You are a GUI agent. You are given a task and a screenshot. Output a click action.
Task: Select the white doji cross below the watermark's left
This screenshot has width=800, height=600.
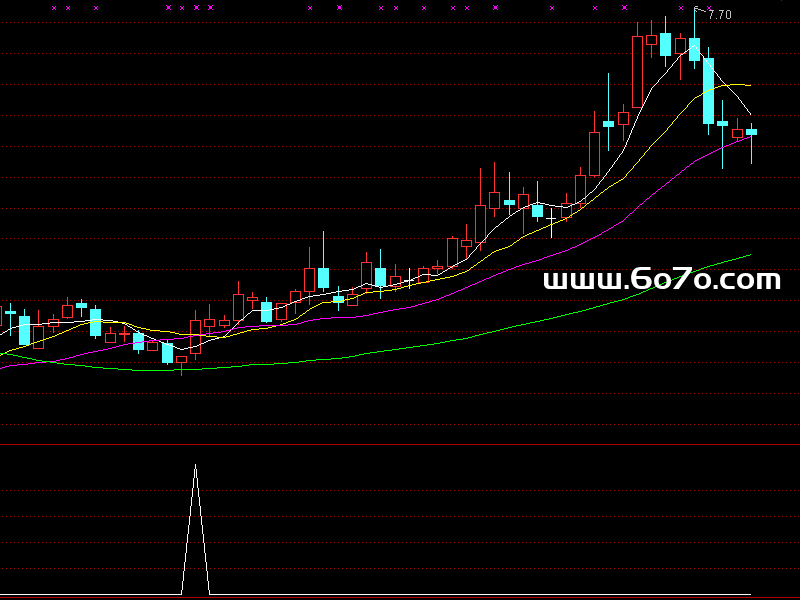(551, 215)
